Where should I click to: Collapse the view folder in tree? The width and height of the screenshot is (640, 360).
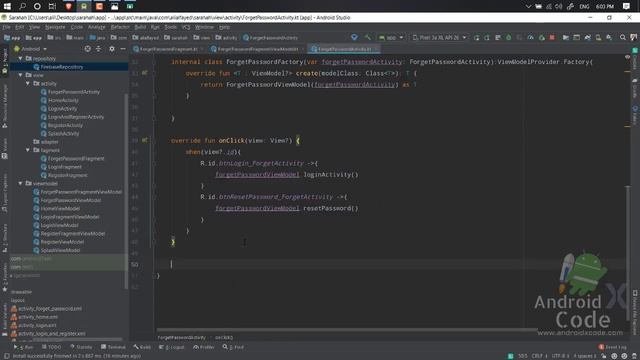coord(20,75)
